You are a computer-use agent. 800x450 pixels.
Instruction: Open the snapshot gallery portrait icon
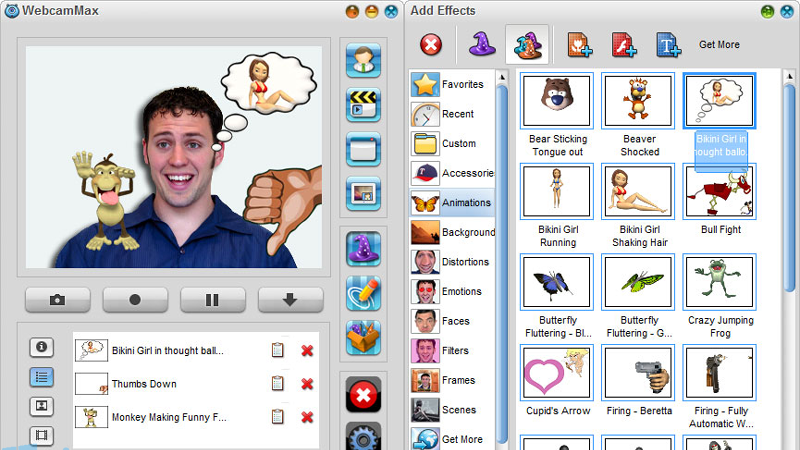tap(41, 406)
